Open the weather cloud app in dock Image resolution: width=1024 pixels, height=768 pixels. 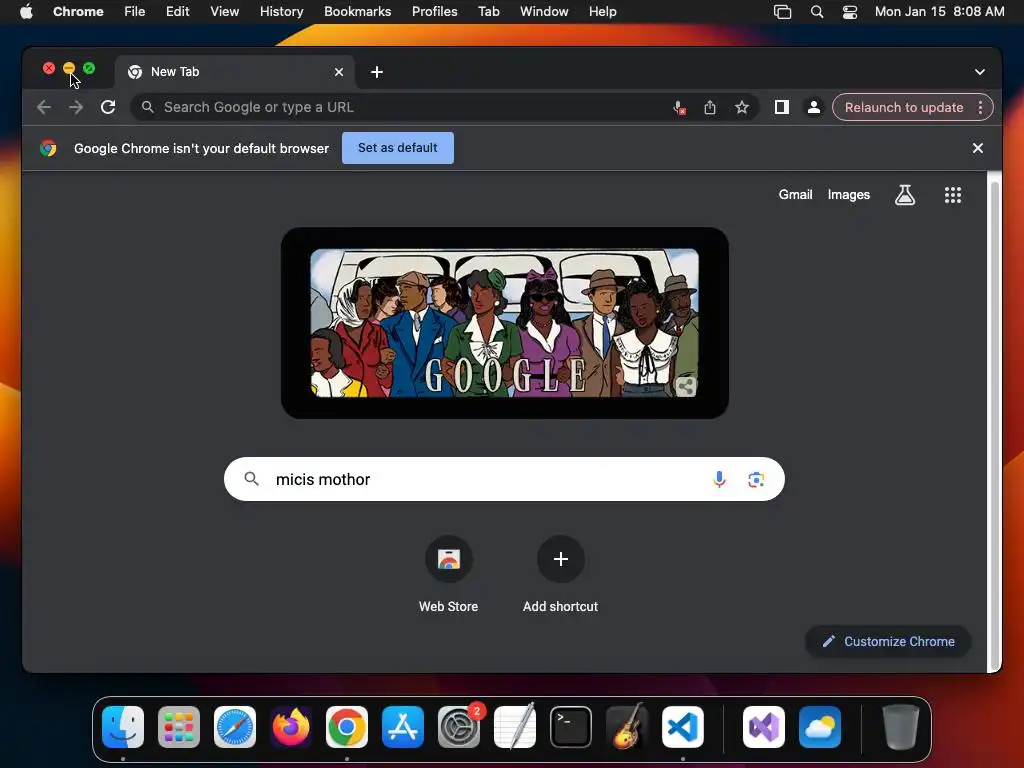820,726
